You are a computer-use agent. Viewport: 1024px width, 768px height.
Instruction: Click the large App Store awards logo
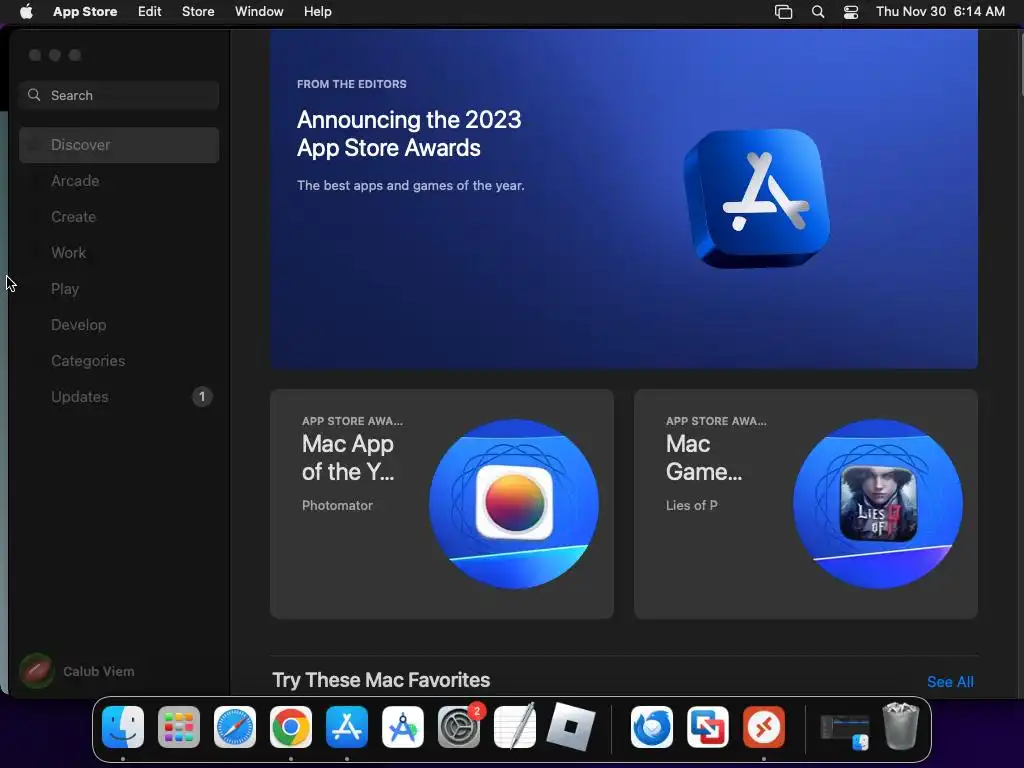(x=756, y=199)
